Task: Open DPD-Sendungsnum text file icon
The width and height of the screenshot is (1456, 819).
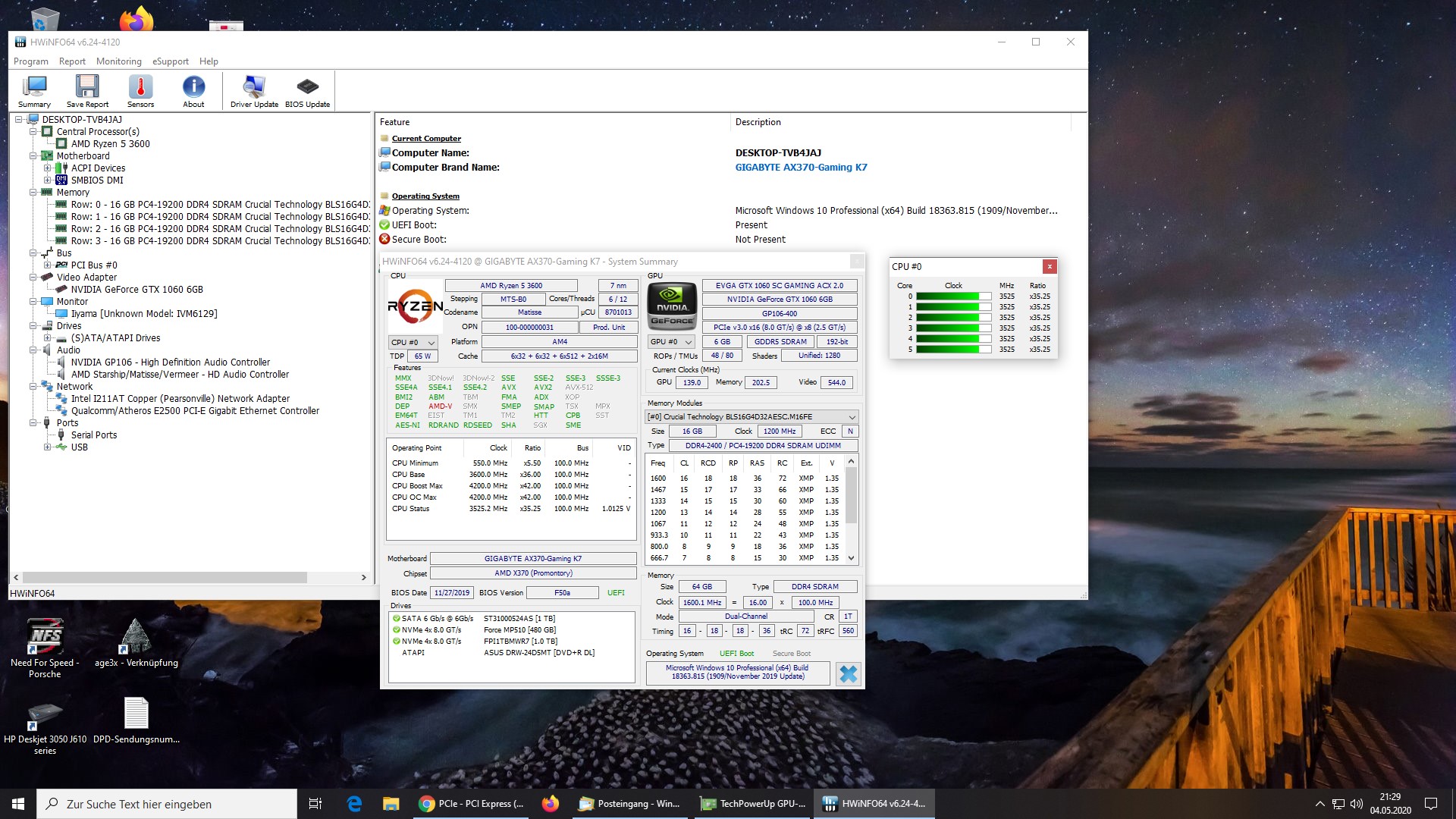Action: (x=136, y=720)
